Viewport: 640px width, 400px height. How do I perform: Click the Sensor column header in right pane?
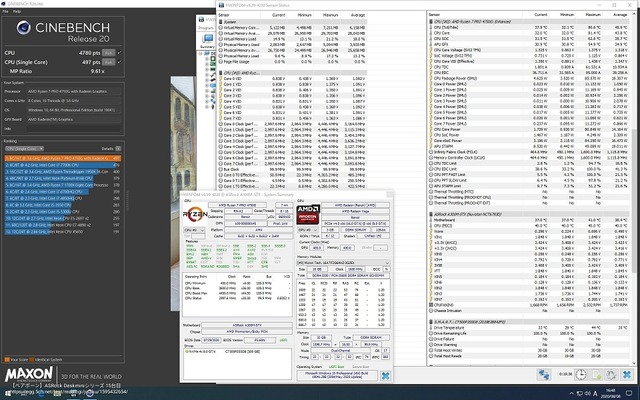pos(435,15)
